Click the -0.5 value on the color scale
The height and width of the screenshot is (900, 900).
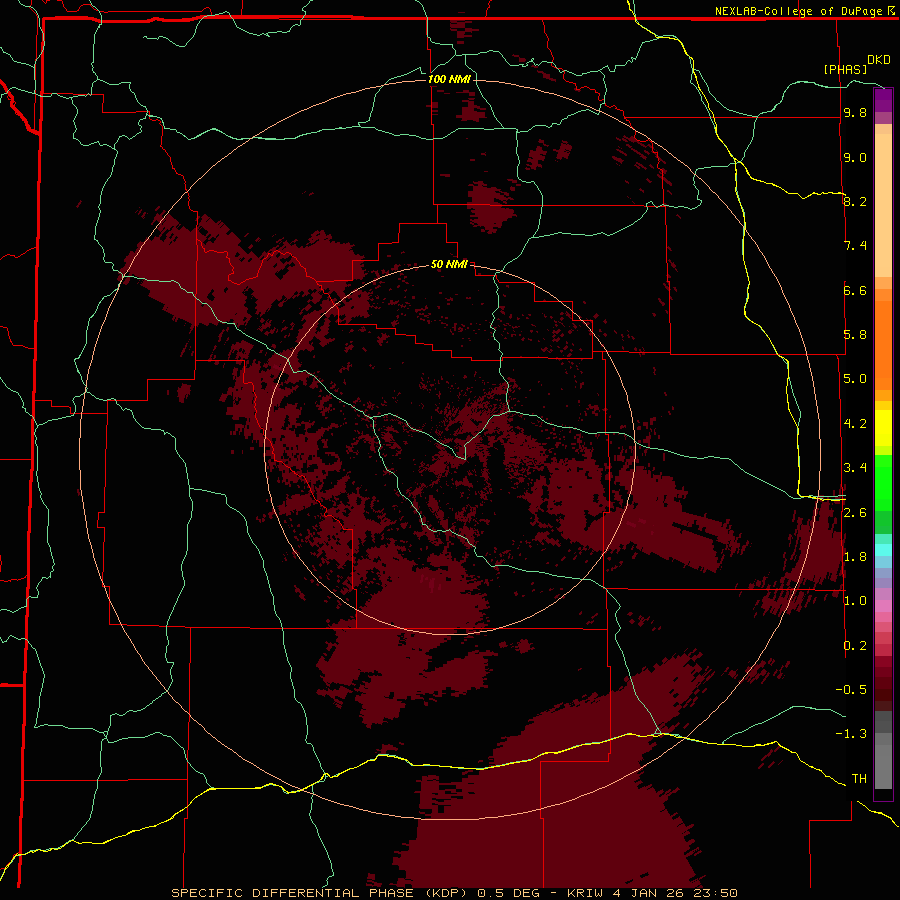click(851, 690)
